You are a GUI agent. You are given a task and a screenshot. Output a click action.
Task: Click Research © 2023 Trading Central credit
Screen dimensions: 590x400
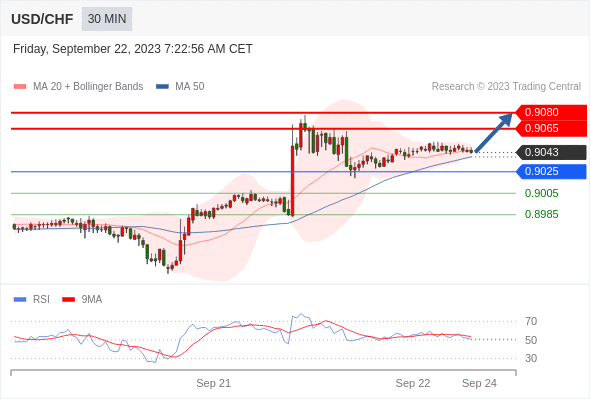(506, 87)
